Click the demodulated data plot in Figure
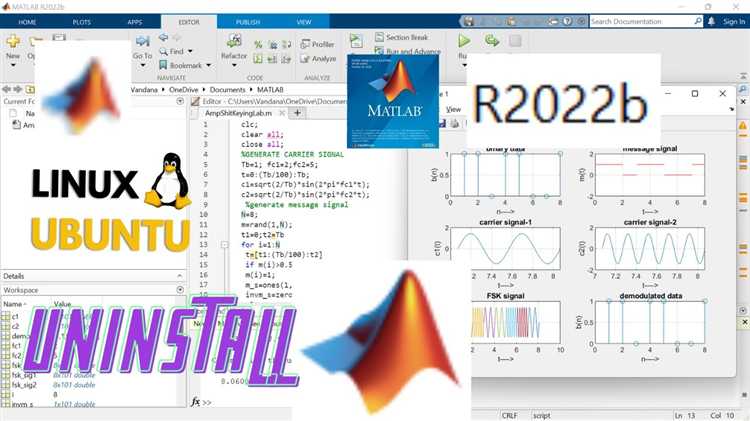750x421 pixels. pos(649,322)
